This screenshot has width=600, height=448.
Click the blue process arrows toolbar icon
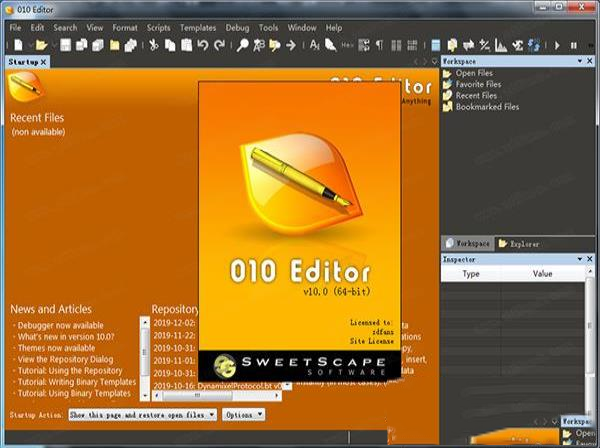pos(534,45)
